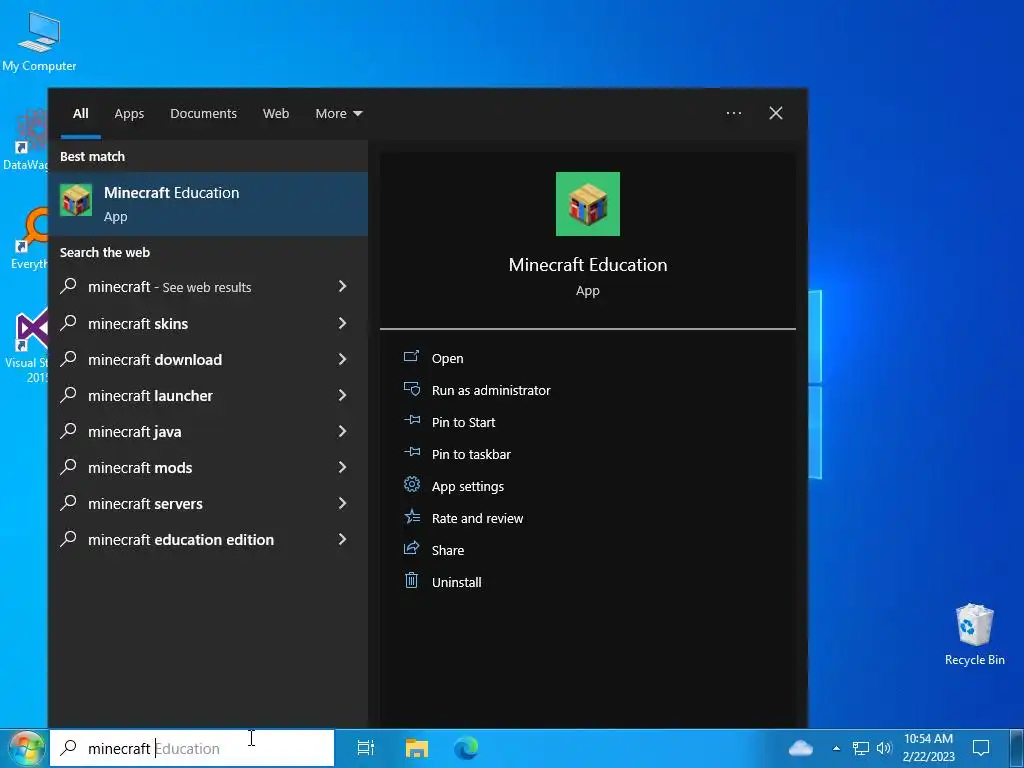This screenshot has height=768, width=1024.
Task: Click the Run as administrator shield icon
Action: click(411, 389)
